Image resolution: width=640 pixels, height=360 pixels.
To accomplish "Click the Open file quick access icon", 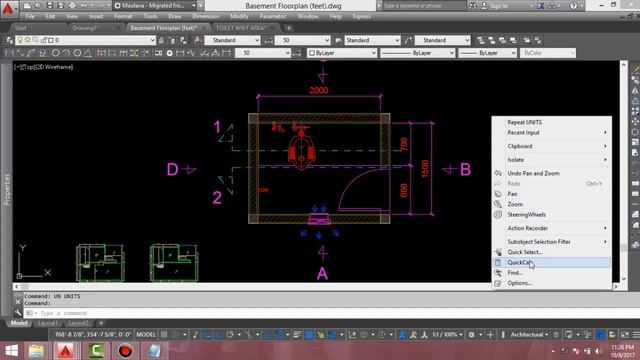I will pyautogui.click(x=38, y=6).
